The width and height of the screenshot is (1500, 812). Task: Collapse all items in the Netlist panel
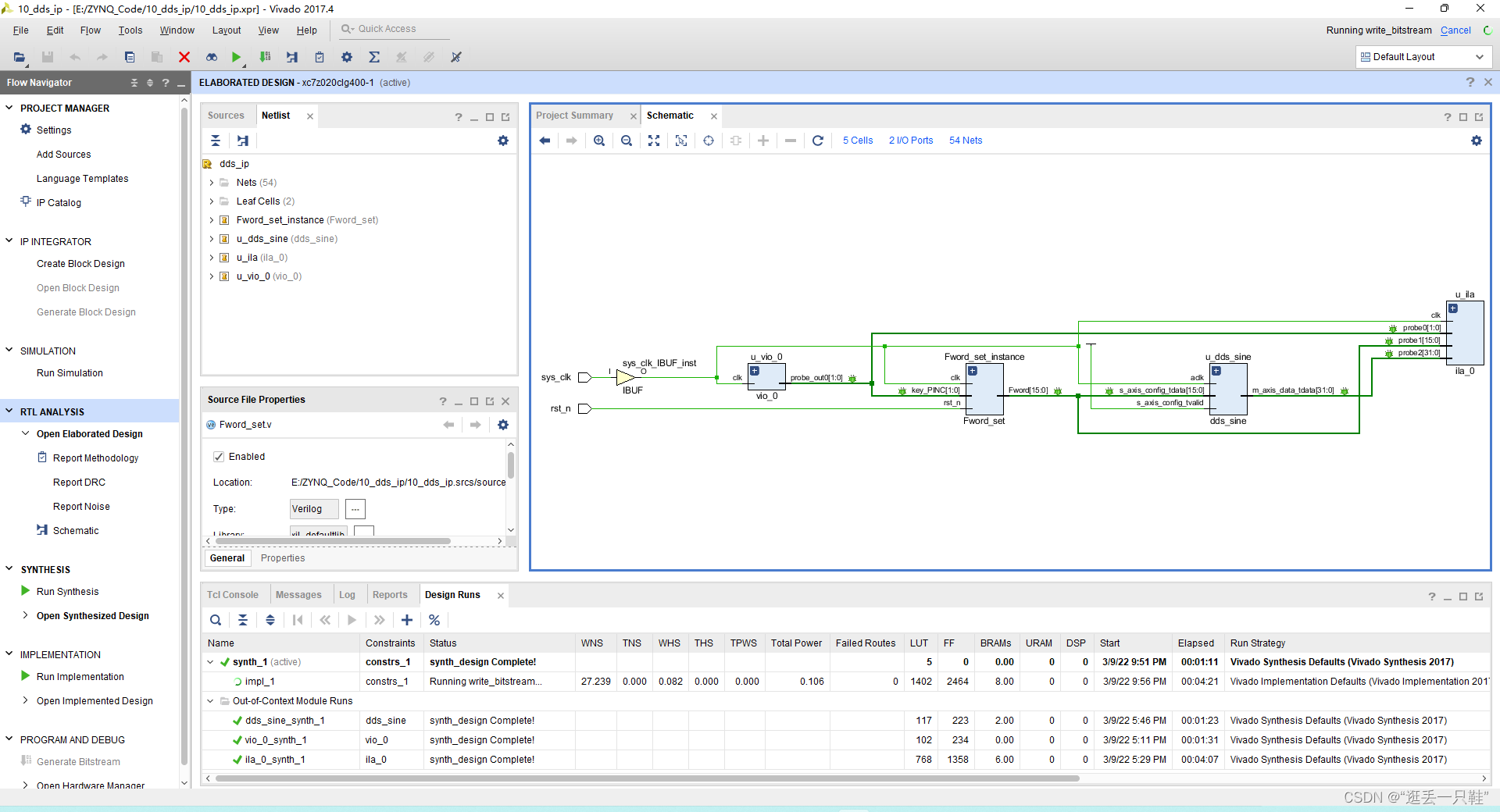pos(216,141)
